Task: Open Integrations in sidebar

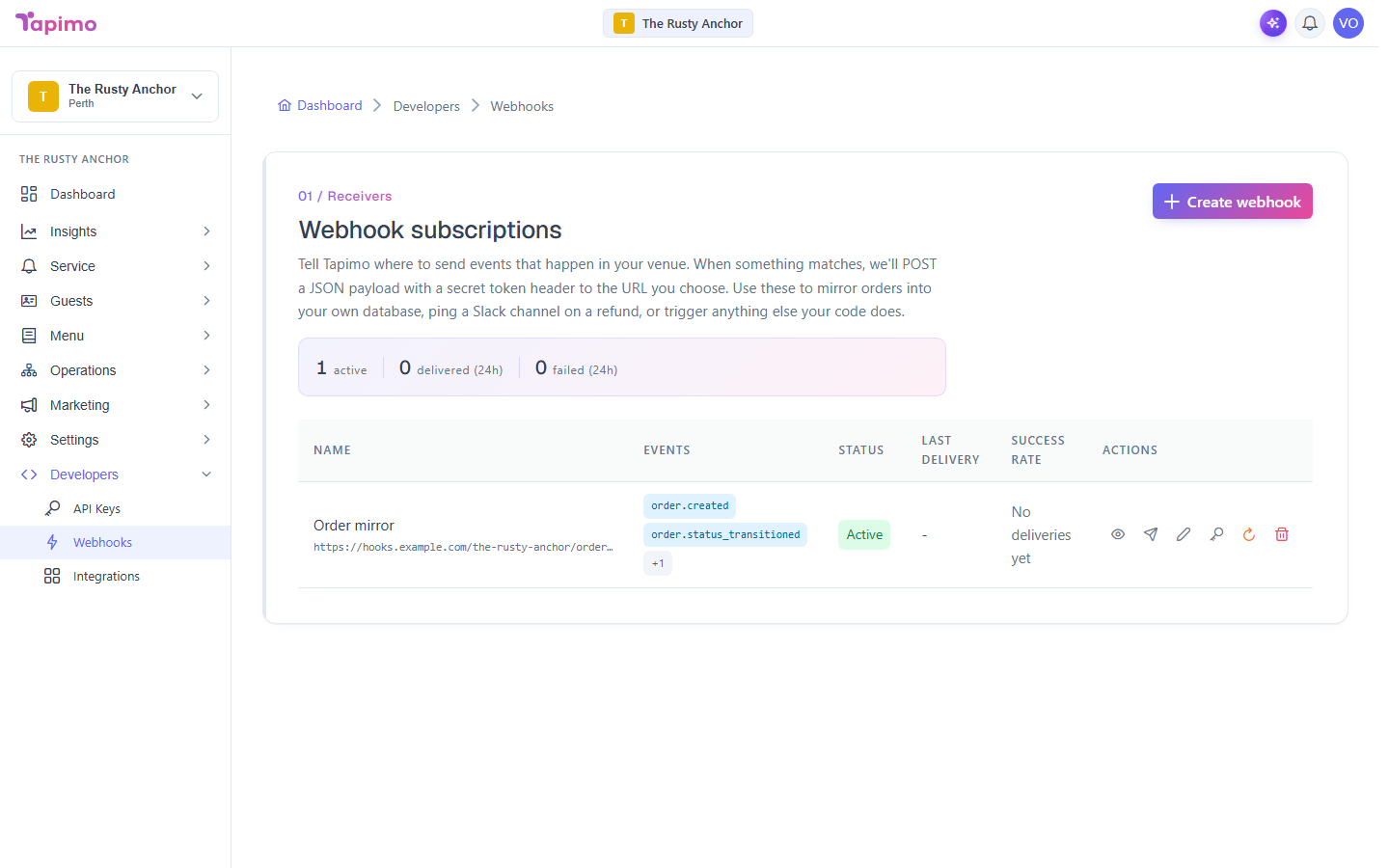Action: (x=116, y=576)
